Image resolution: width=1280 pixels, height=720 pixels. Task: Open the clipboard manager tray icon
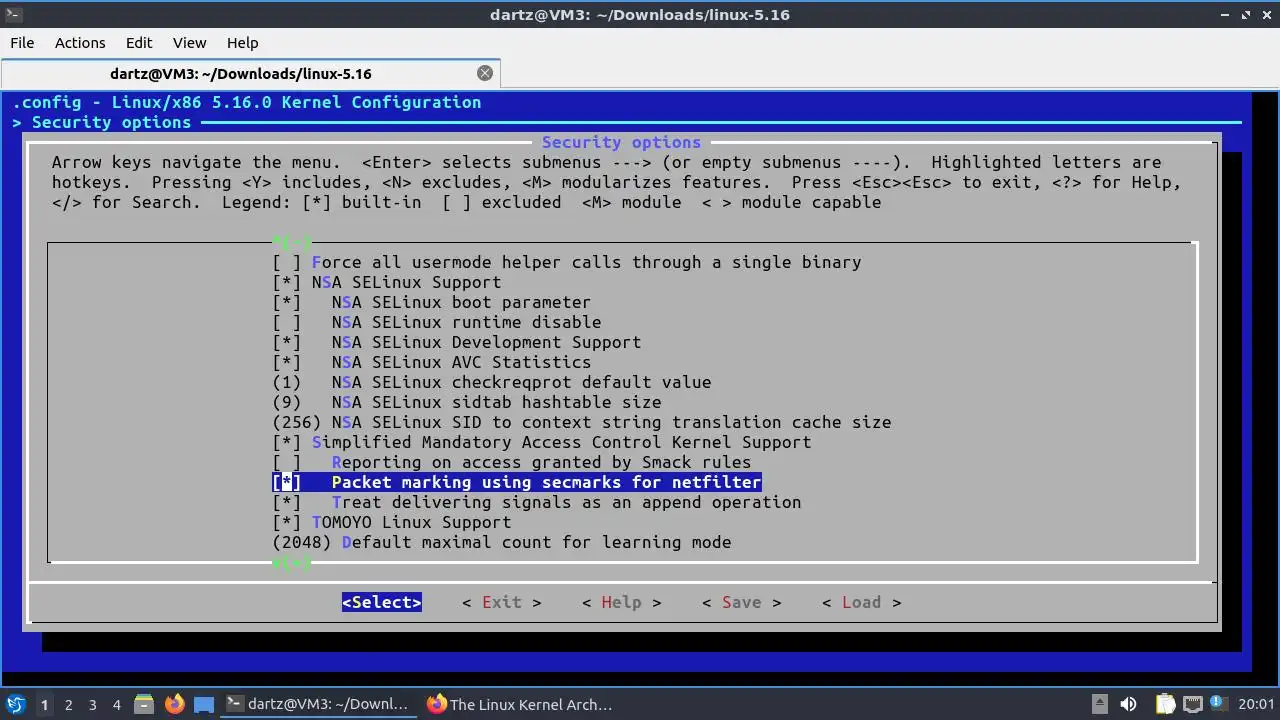click(1164, 704)
